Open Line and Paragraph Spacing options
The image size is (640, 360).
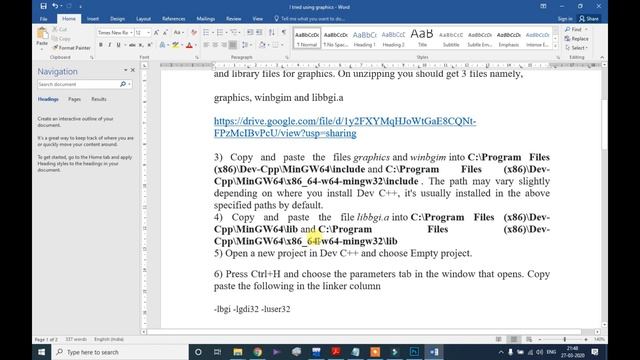coord(245,45)
